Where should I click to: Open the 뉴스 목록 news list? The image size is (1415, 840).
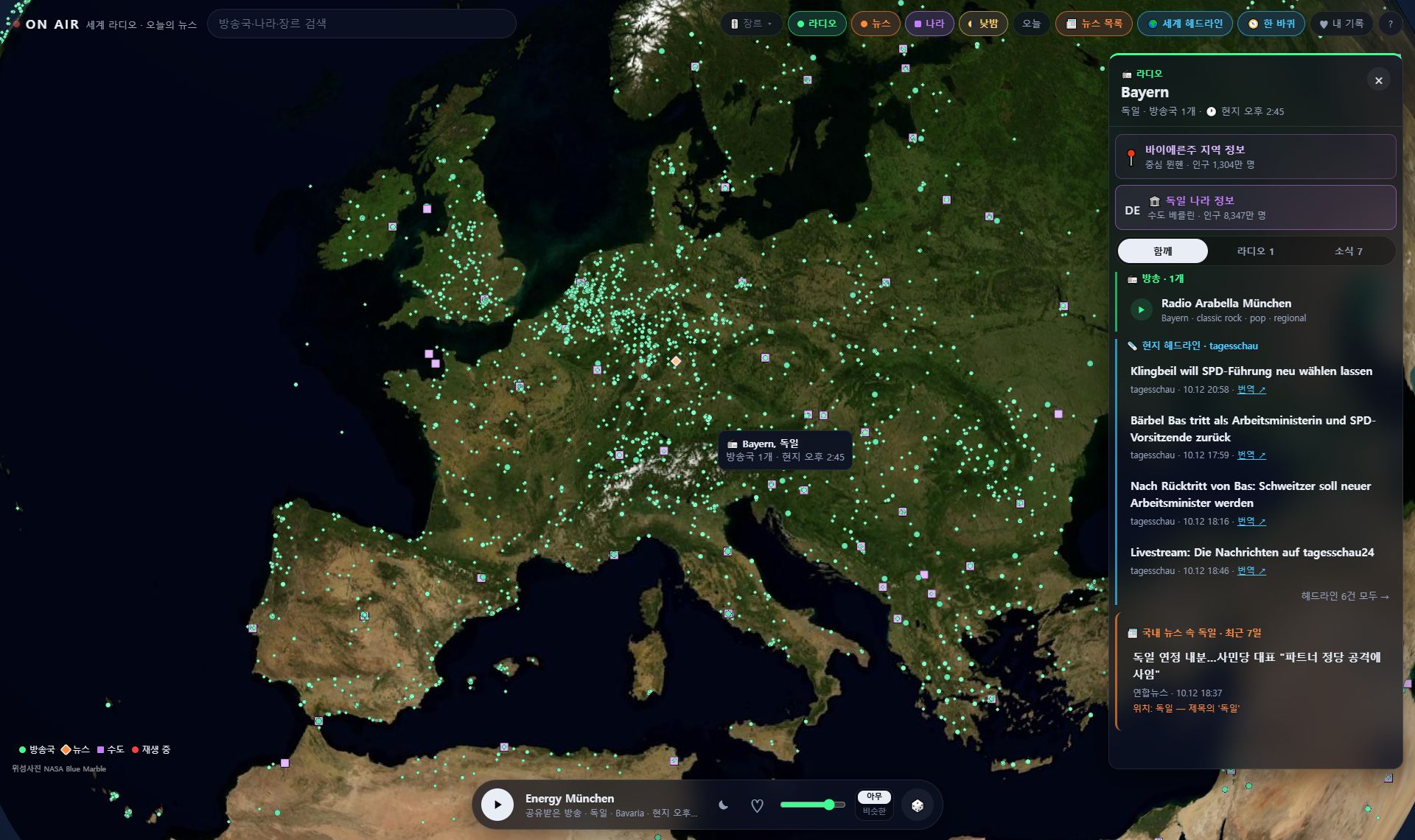[x=1094, y=24]
